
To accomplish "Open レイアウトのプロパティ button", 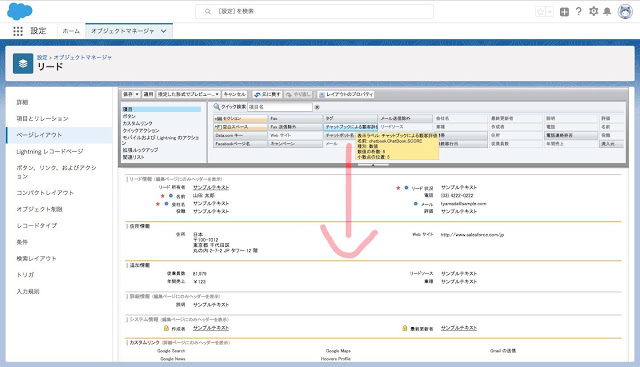I will click(346, 94).
